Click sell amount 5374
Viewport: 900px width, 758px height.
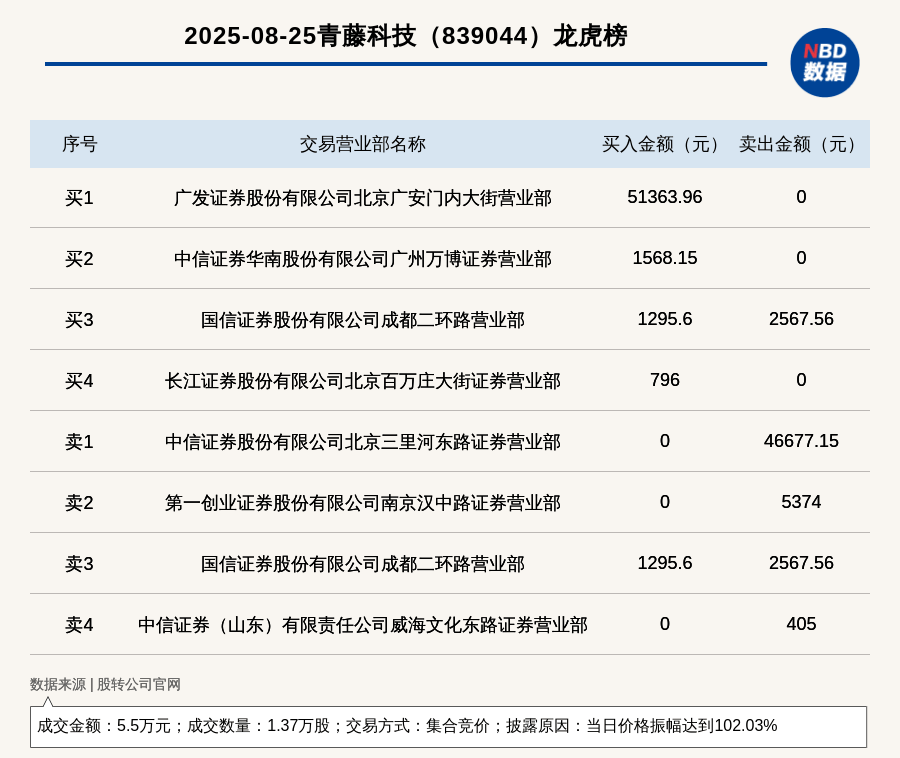tap(801, 502)
